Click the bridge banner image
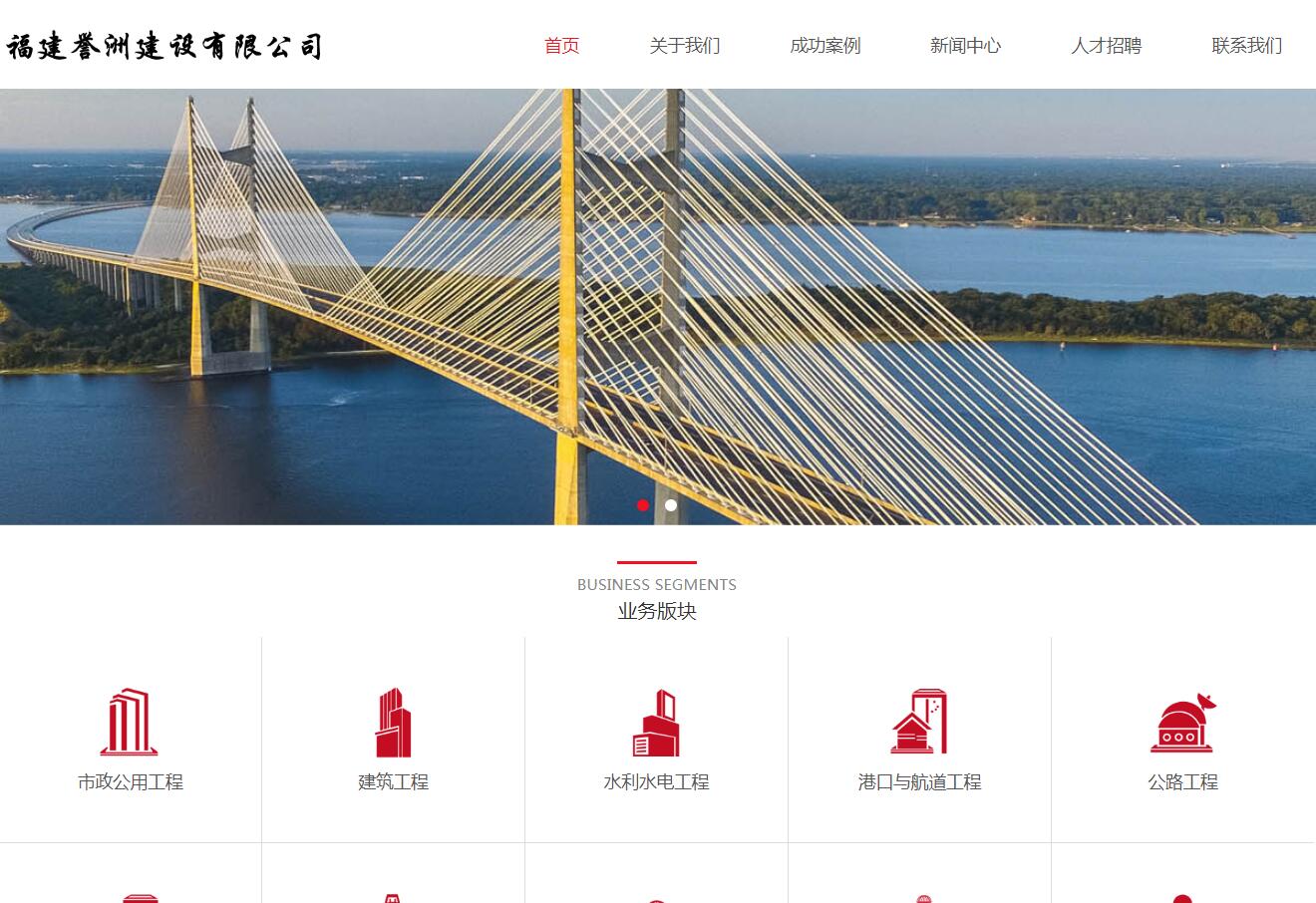The height and width of the screenshot is (903, 1316). coord(658,307)
